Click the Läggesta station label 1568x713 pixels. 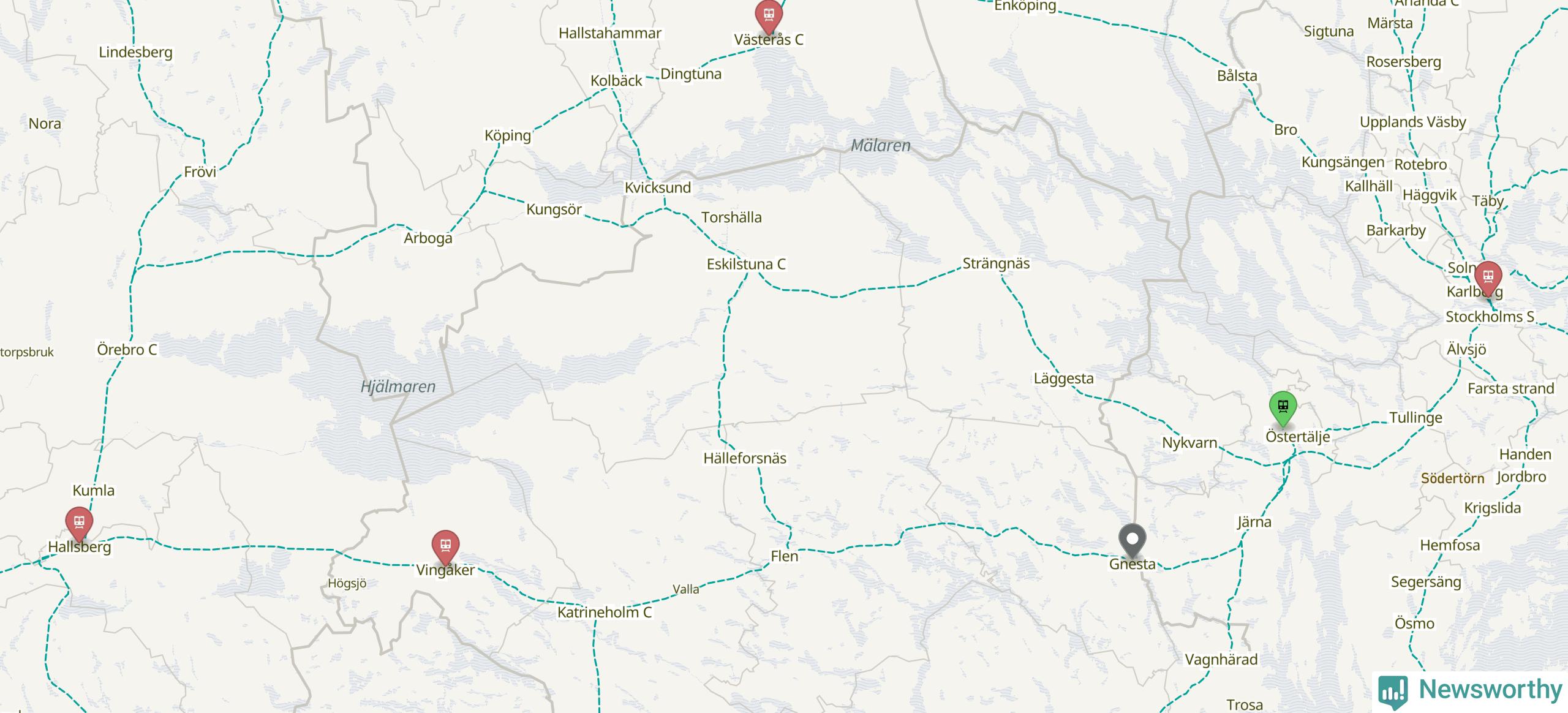pos(1063,379)
